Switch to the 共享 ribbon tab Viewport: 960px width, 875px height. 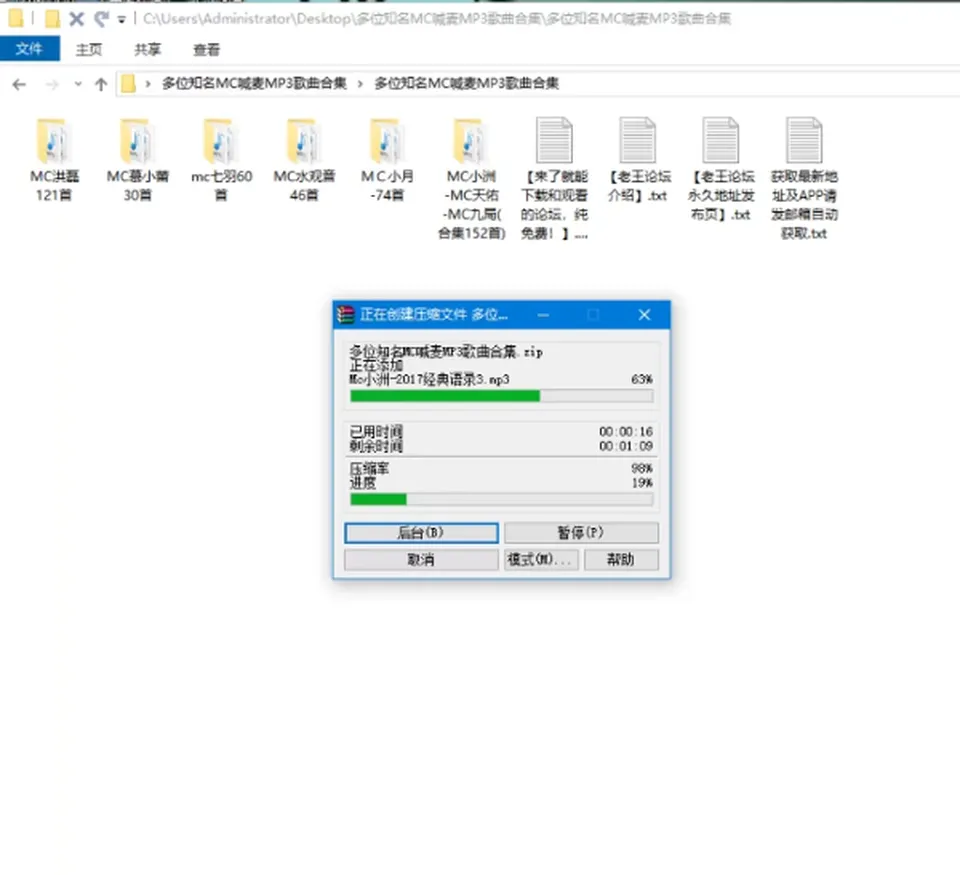(148, 50)
